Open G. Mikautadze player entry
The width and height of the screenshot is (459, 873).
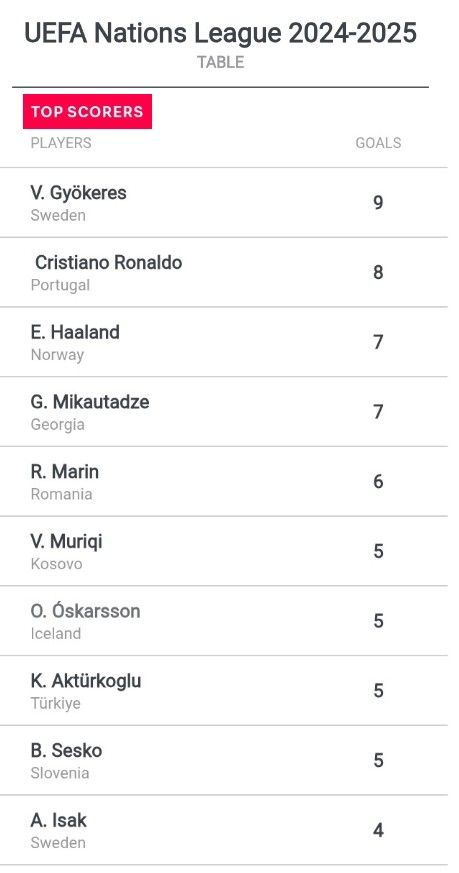click(x=223, y=411)
